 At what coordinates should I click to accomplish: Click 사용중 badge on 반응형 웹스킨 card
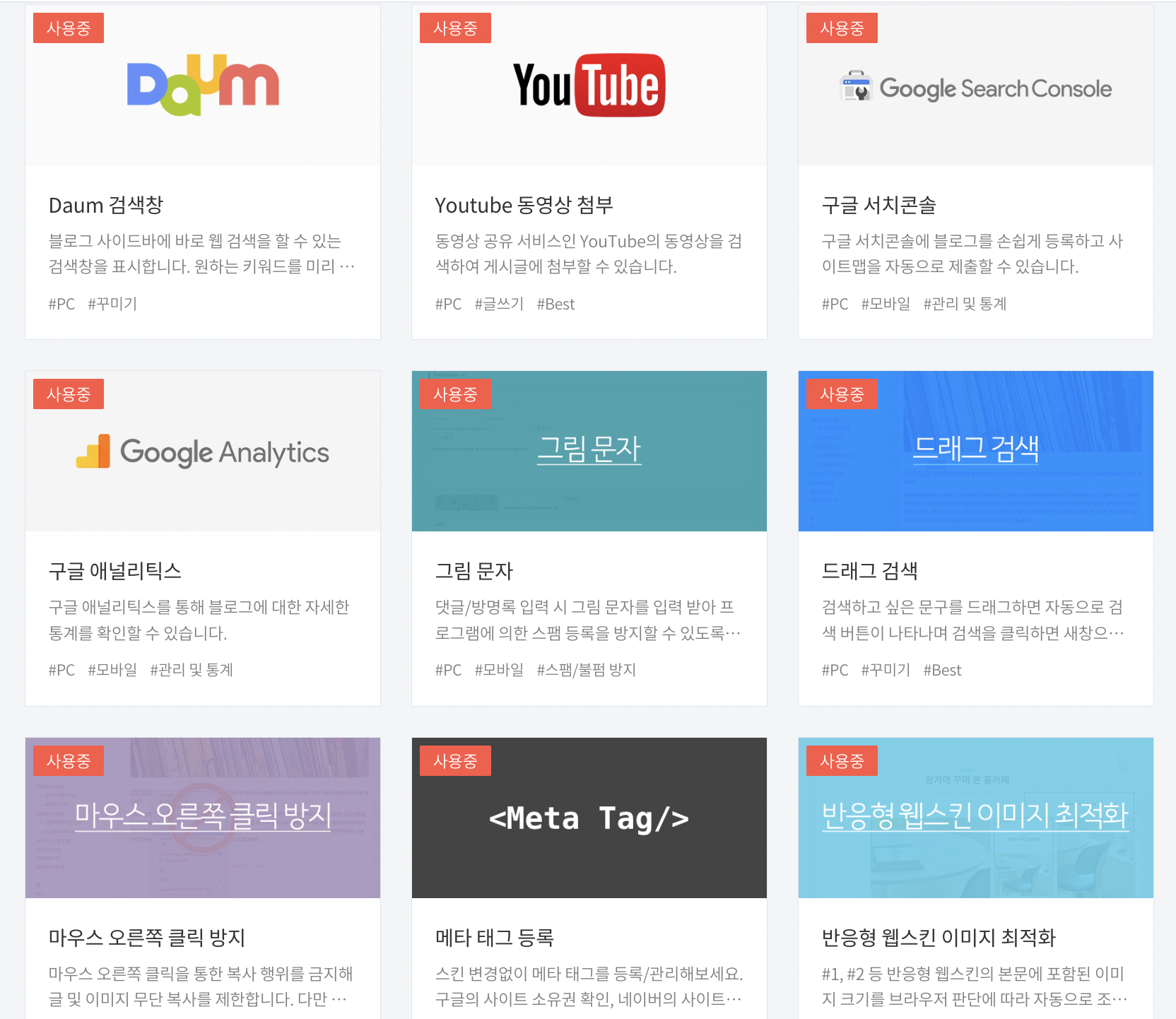(x=842, y=761)
